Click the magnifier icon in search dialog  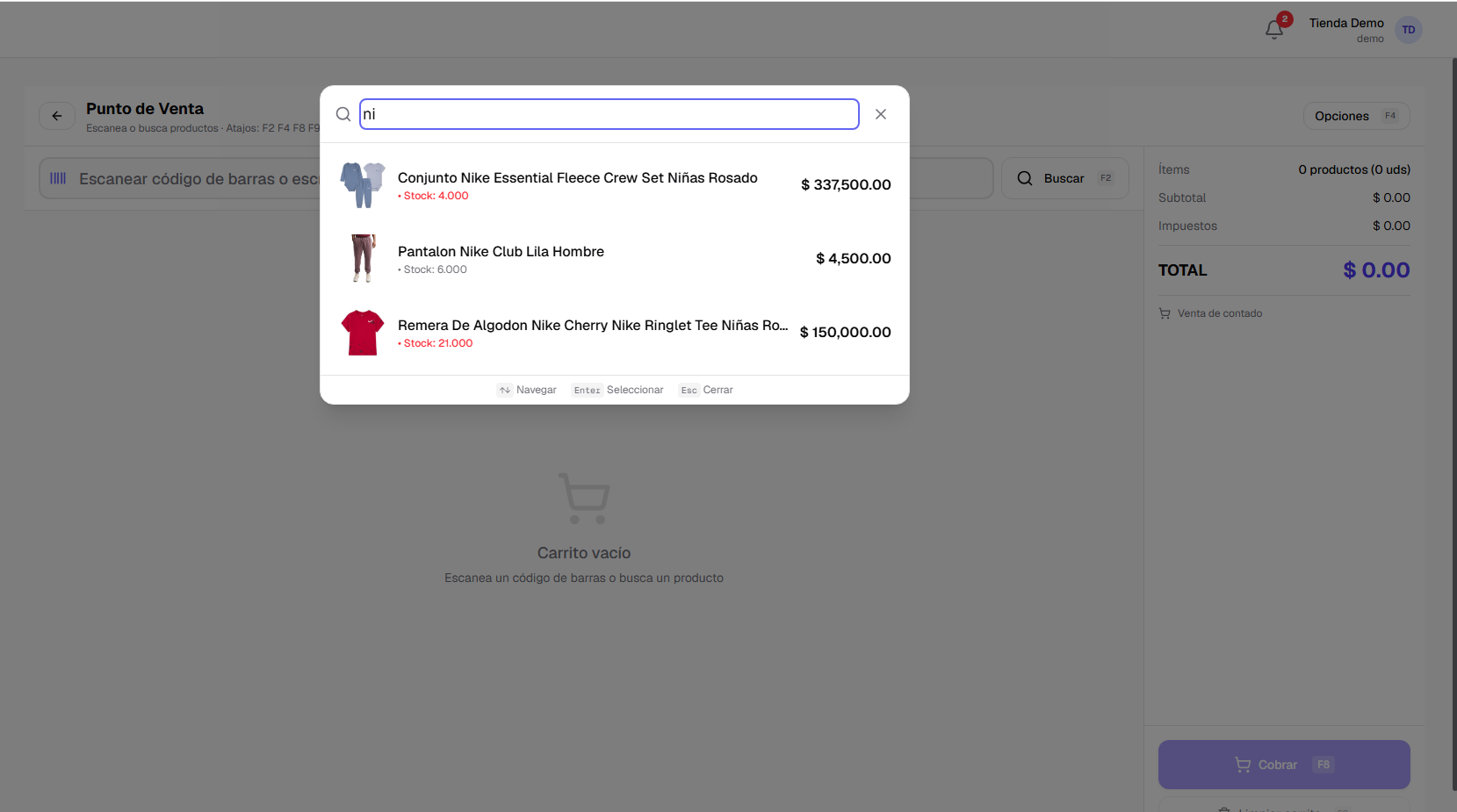[x=343, y=114]
